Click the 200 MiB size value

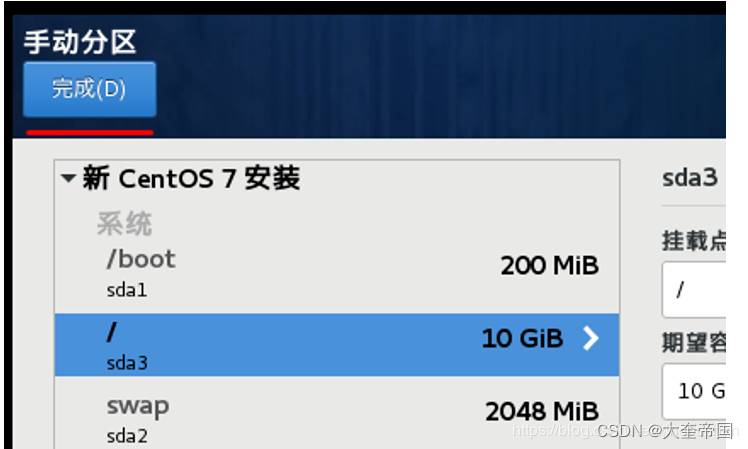pos(549,266)
